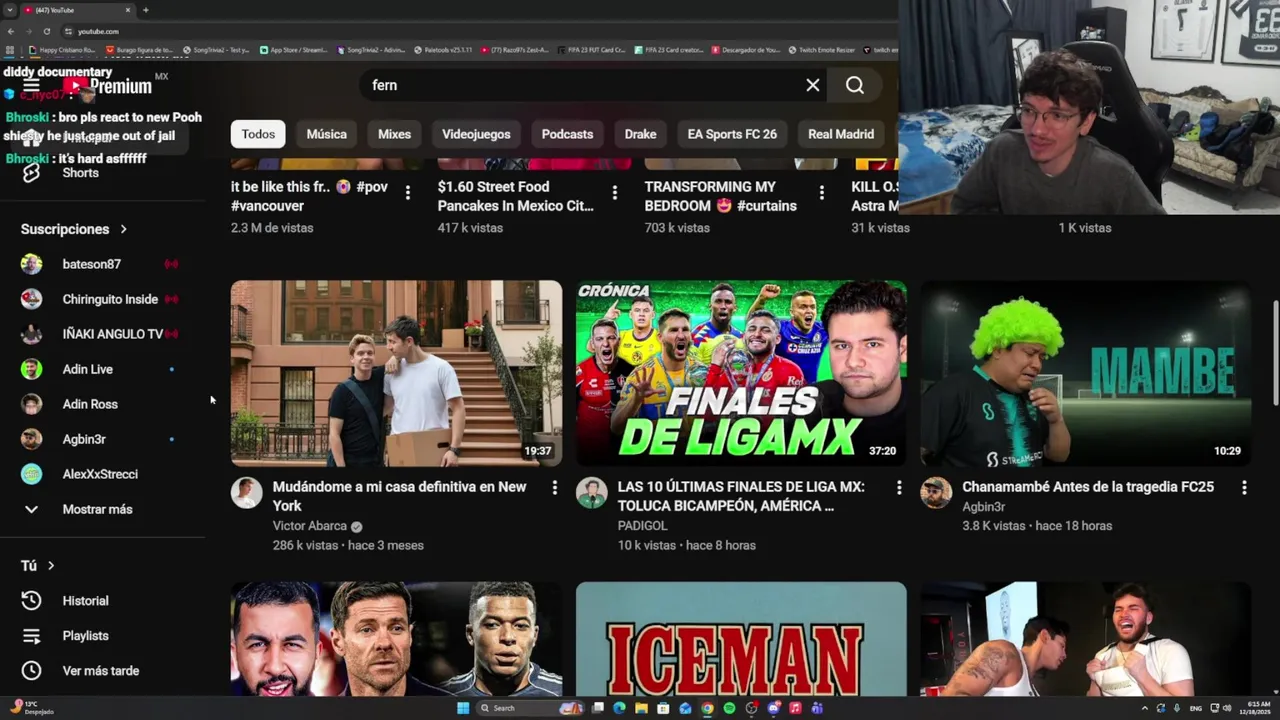Open options menu for Mudándome a mi casa video
Image resolution: width=1280 pixels, height=720 pixels.
554,488
